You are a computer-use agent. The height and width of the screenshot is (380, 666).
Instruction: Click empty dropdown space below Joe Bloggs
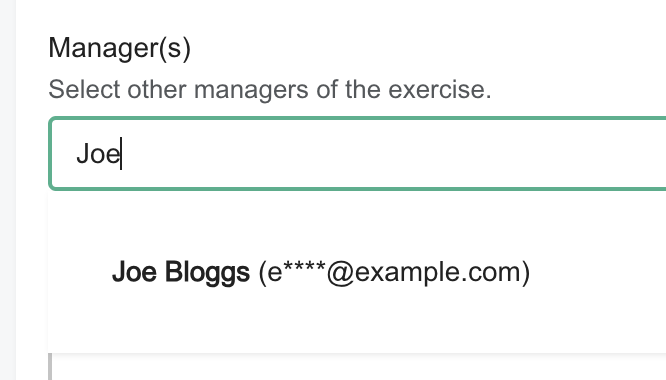click(x=358, y=327)
